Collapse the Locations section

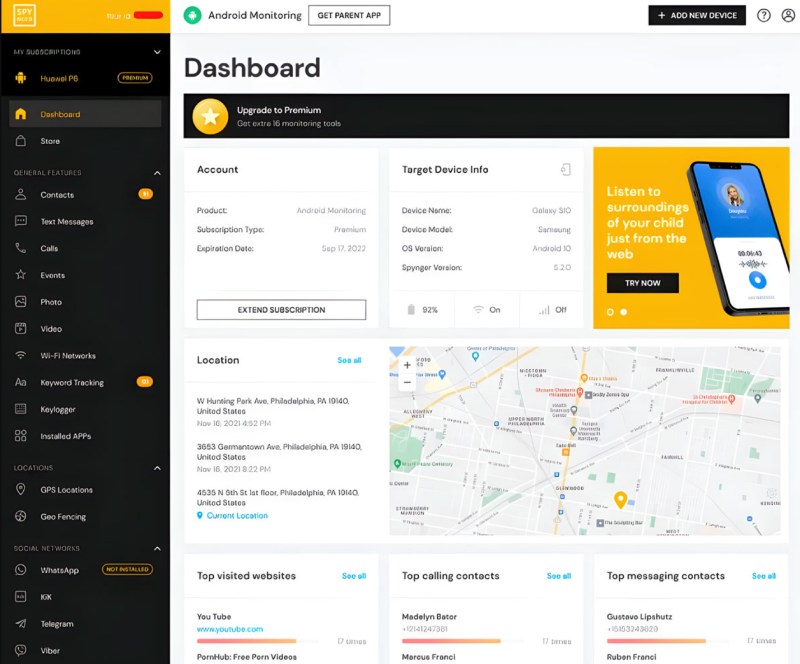(x=157, y=468)
